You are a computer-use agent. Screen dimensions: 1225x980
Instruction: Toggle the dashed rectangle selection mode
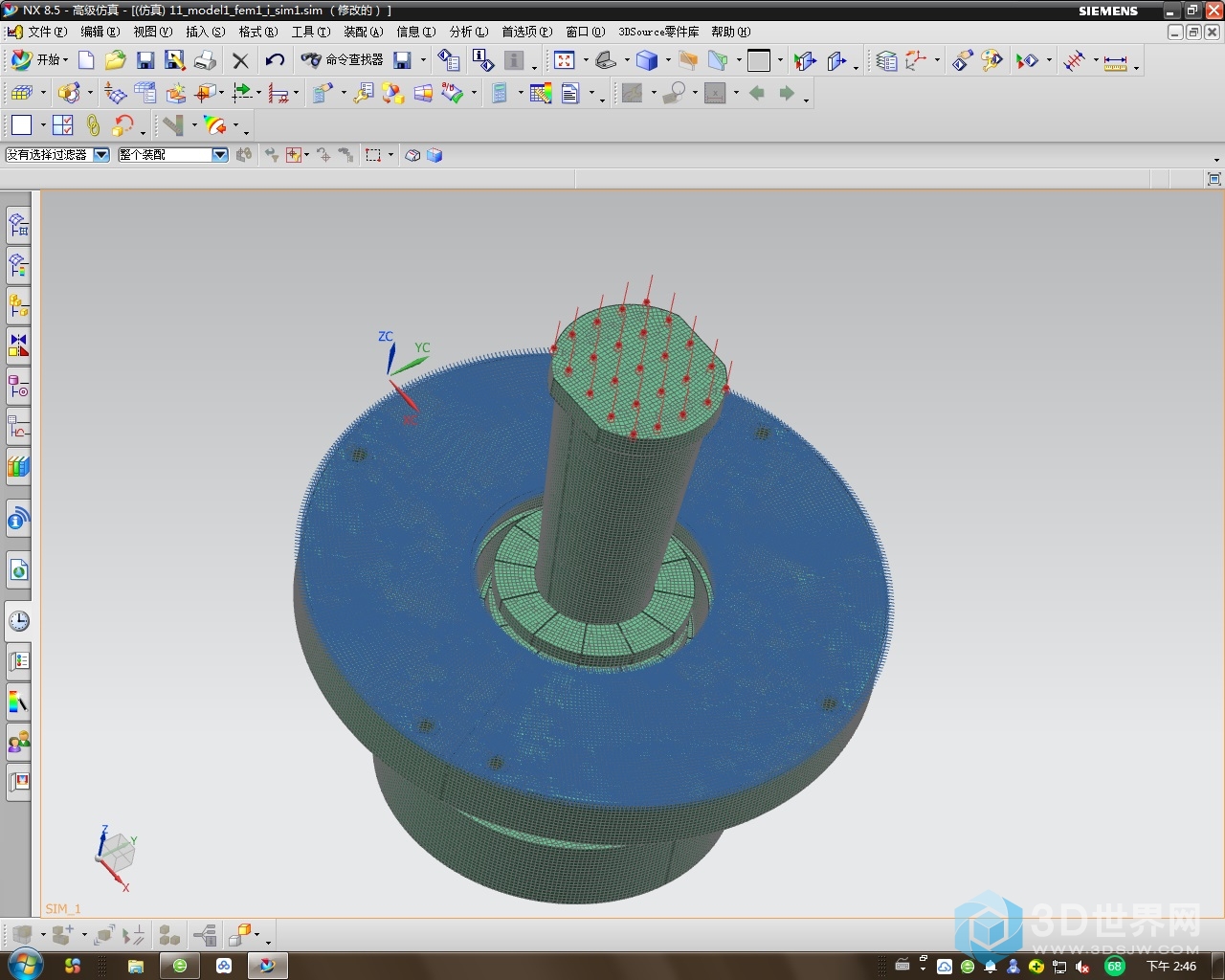coord(373,155)
